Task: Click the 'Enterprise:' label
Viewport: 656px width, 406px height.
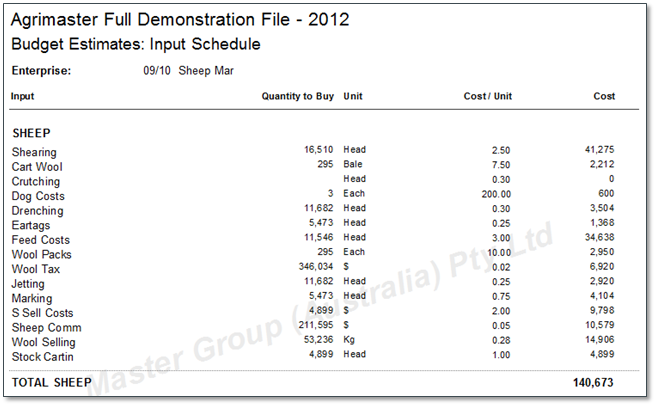Action: point(41,71)
